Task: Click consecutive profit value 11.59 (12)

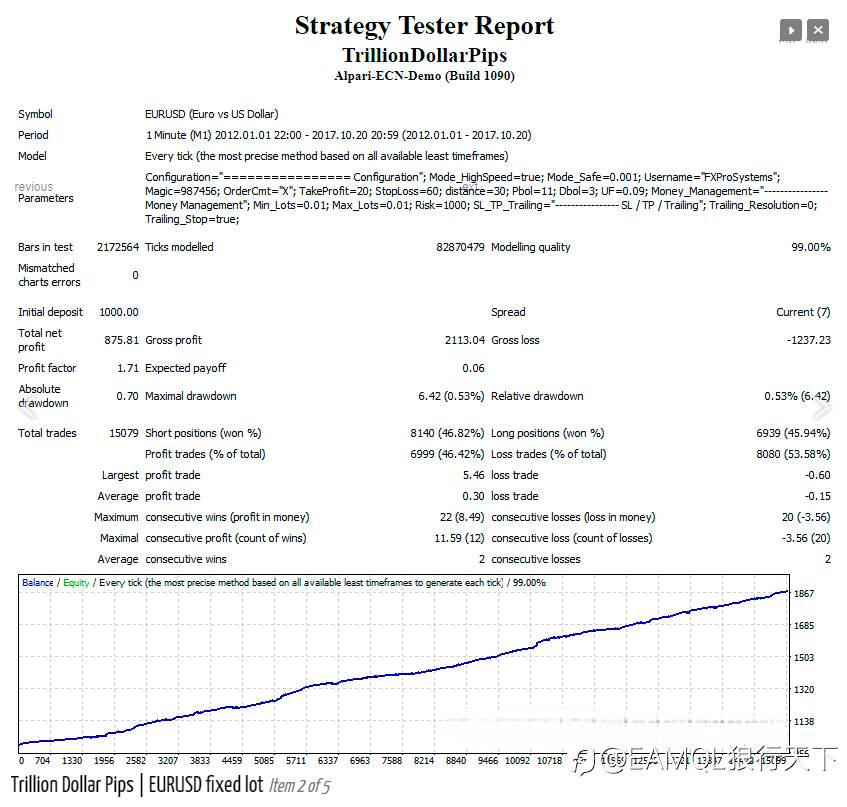Action: point(459,539)
